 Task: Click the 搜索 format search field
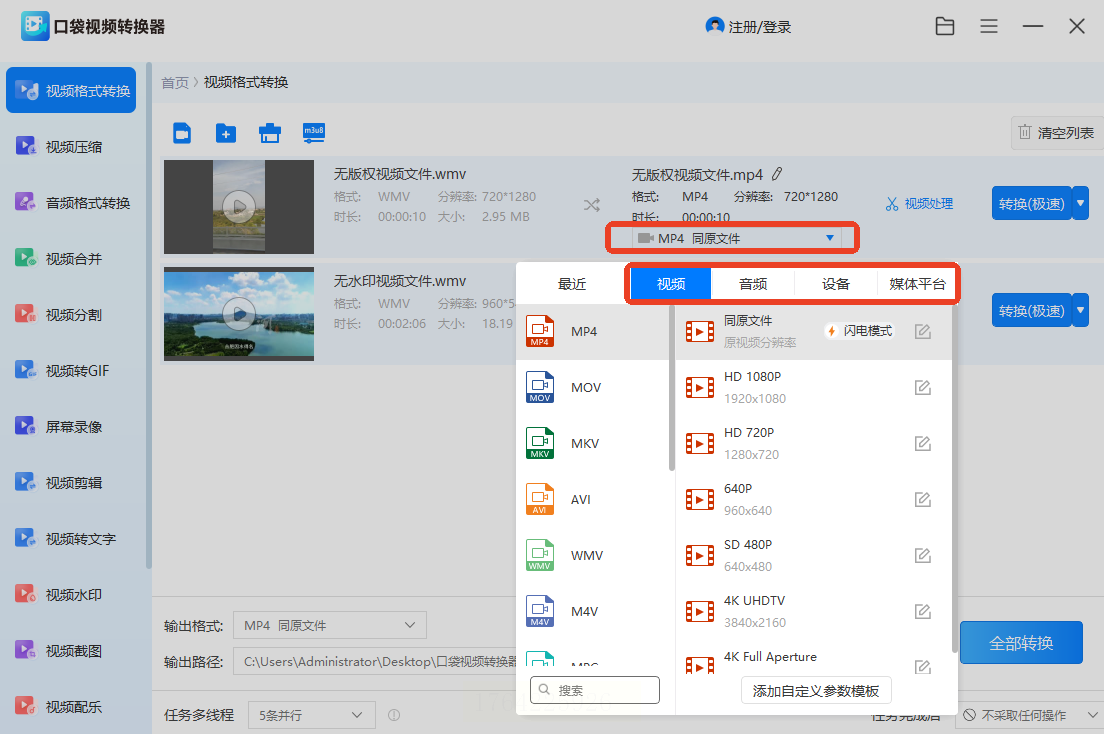point(595,690)
